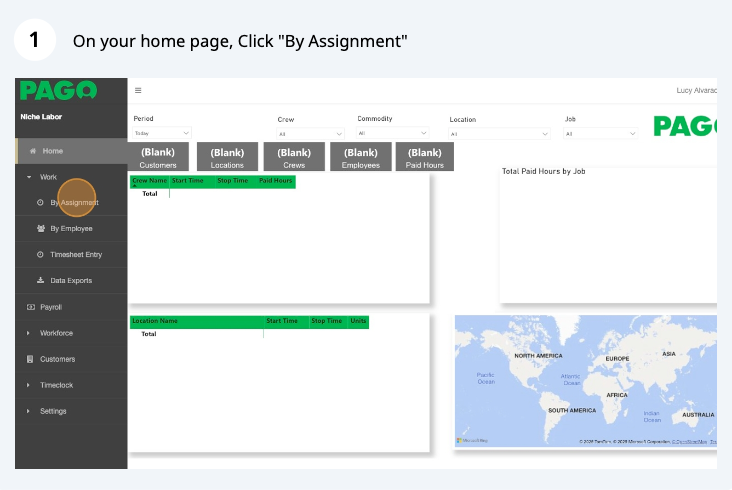This screenshot has height=490, width=732.
Task: Click the Lucy Alvarado user name
Action: [x=696, y=91]
